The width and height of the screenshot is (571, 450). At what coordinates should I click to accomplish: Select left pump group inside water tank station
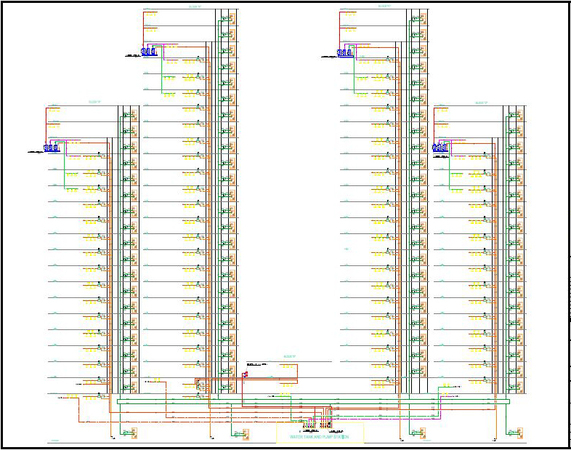tap(308, 424)
